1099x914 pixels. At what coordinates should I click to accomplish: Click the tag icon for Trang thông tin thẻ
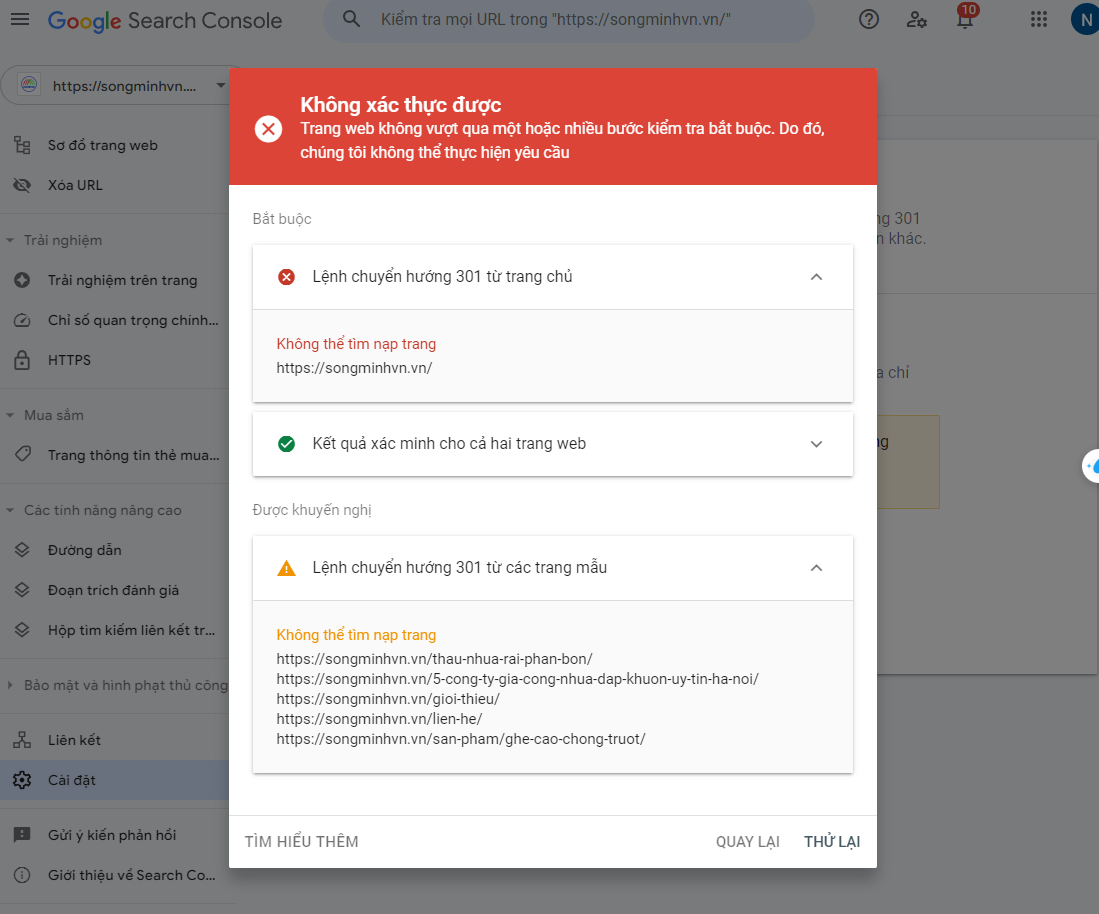(x=22, y=455)
